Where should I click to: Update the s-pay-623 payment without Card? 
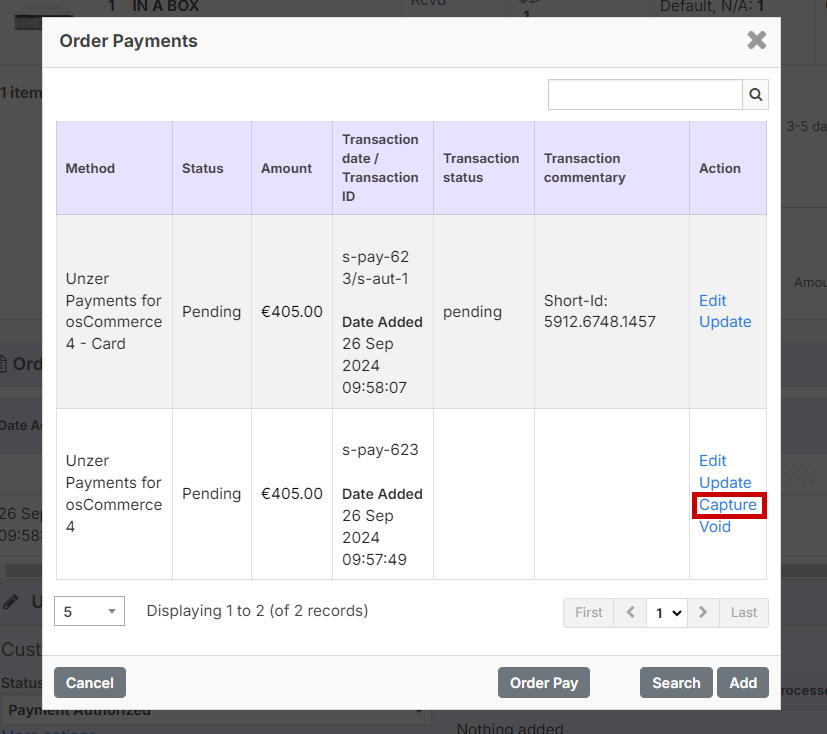pyautogui.click(x=725, y=482)
